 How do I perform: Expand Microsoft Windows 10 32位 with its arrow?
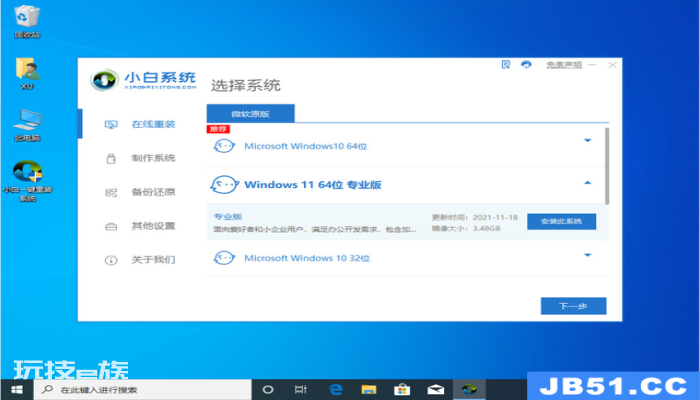[x=588, y=255]
